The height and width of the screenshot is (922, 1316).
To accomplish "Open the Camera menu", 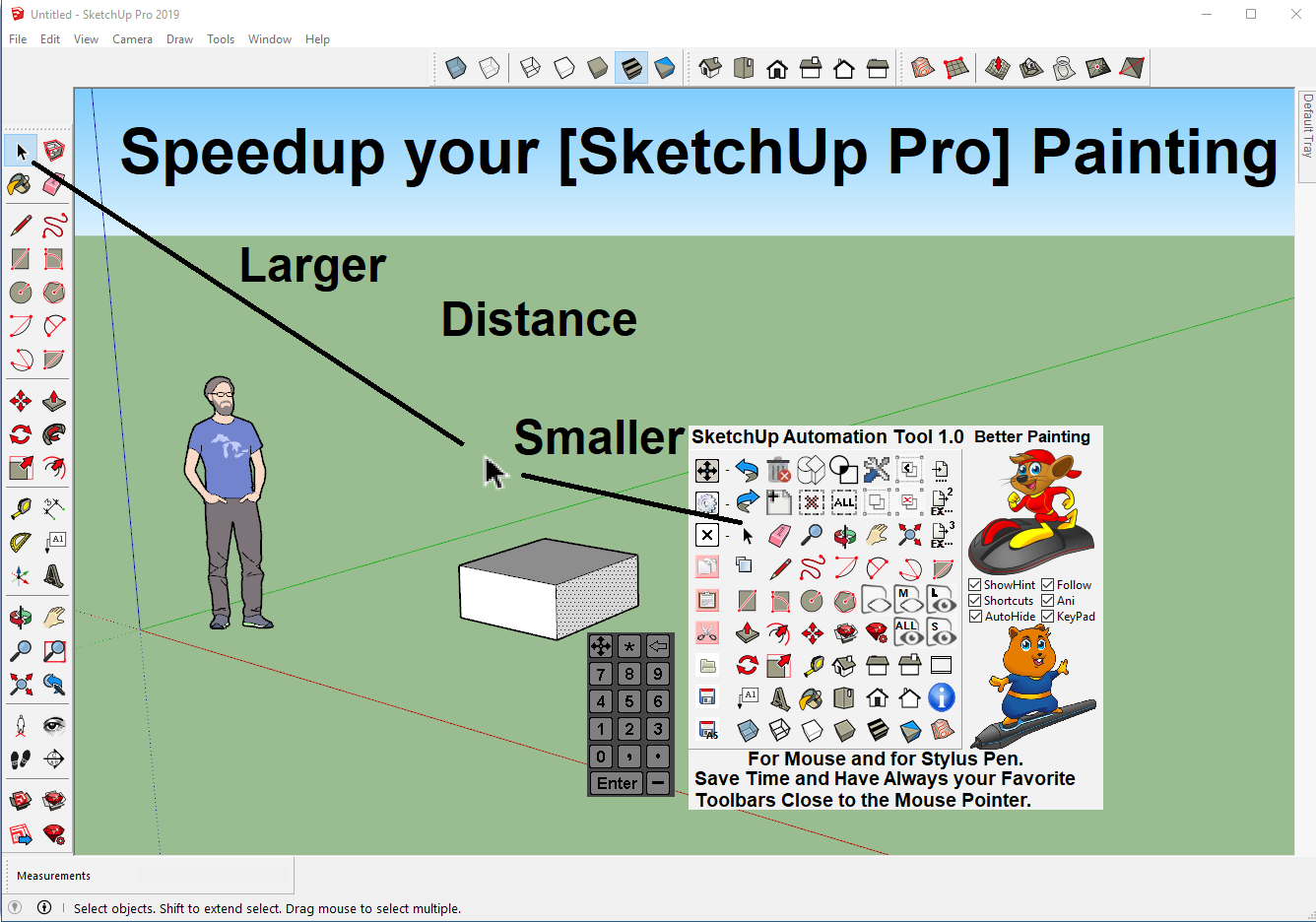I will tap(132, 39).
